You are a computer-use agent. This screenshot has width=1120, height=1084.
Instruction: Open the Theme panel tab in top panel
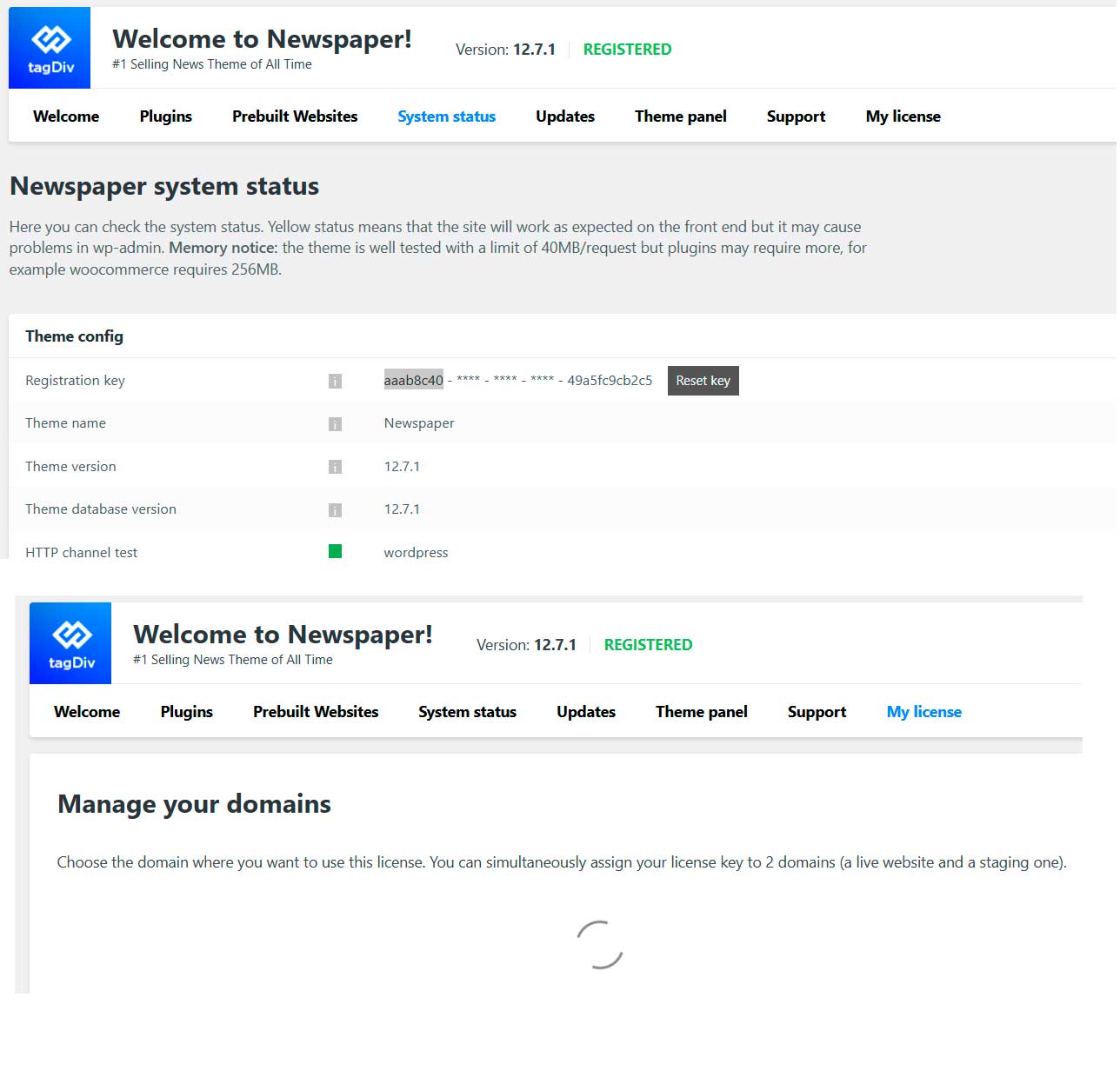tap(681, 116)
